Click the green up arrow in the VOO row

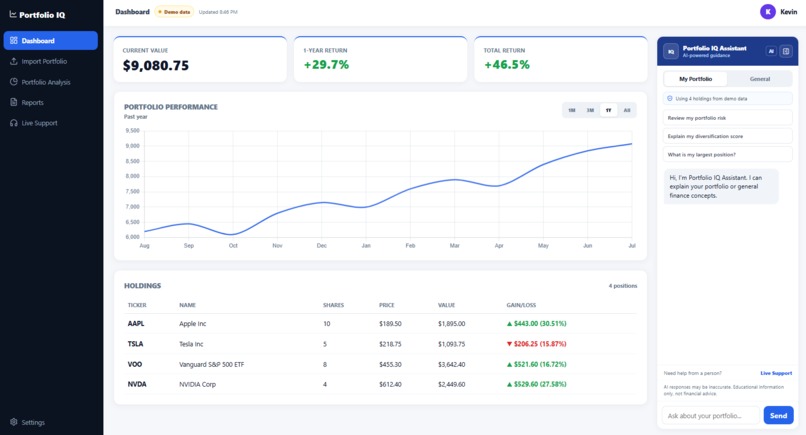click(x=509, y=365)
